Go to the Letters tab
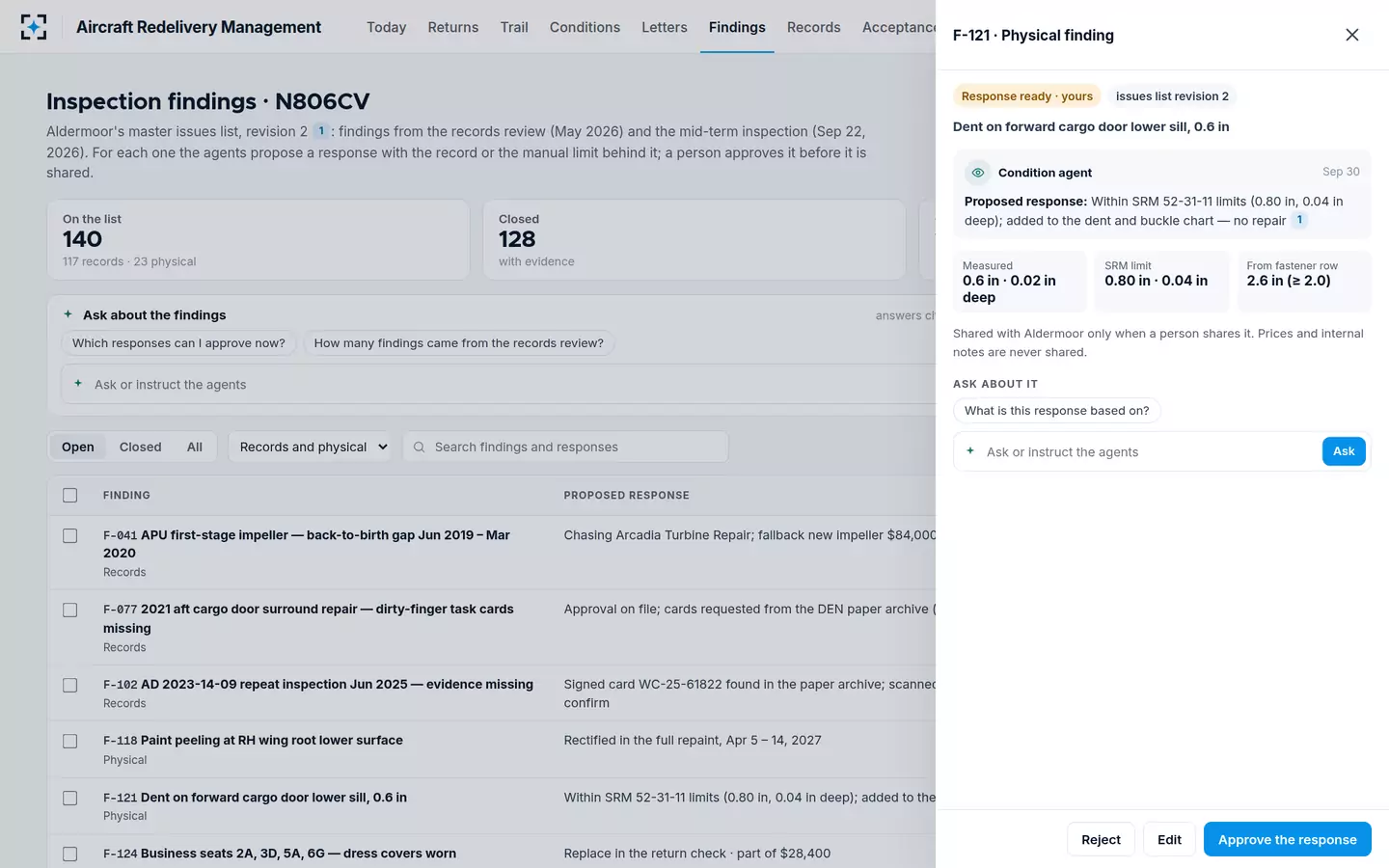 tap(665, 27)
